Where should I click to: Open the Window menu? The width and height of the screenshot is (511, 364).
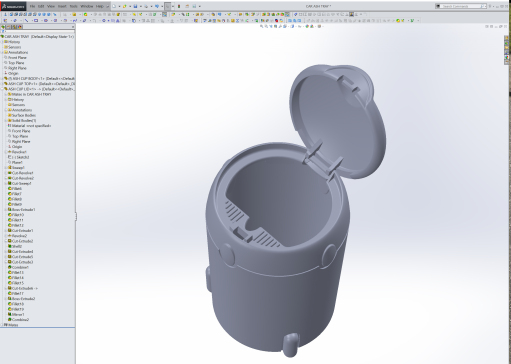pyautogui.click(x=87, y=6)
